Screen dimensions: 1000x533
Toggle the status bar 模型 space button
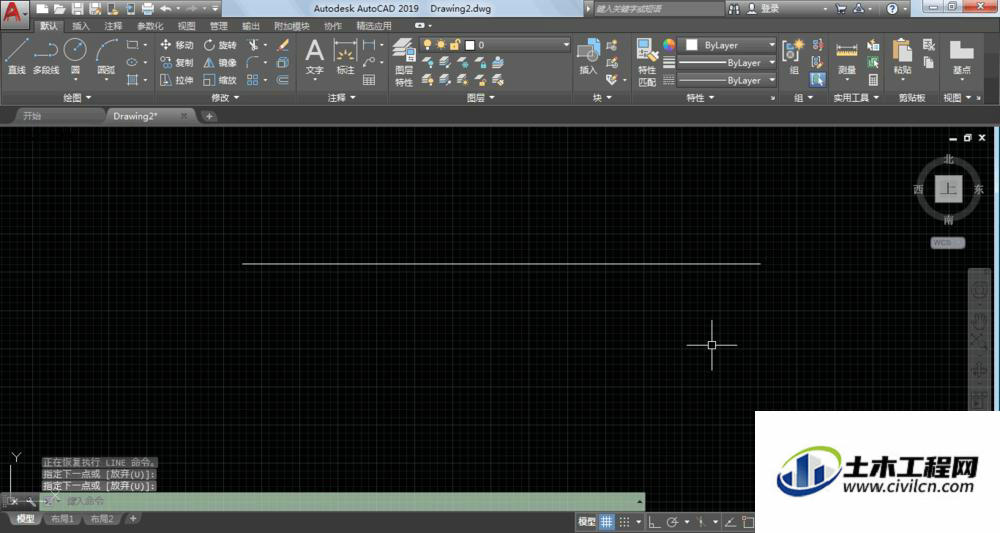[x=587, y=522]
